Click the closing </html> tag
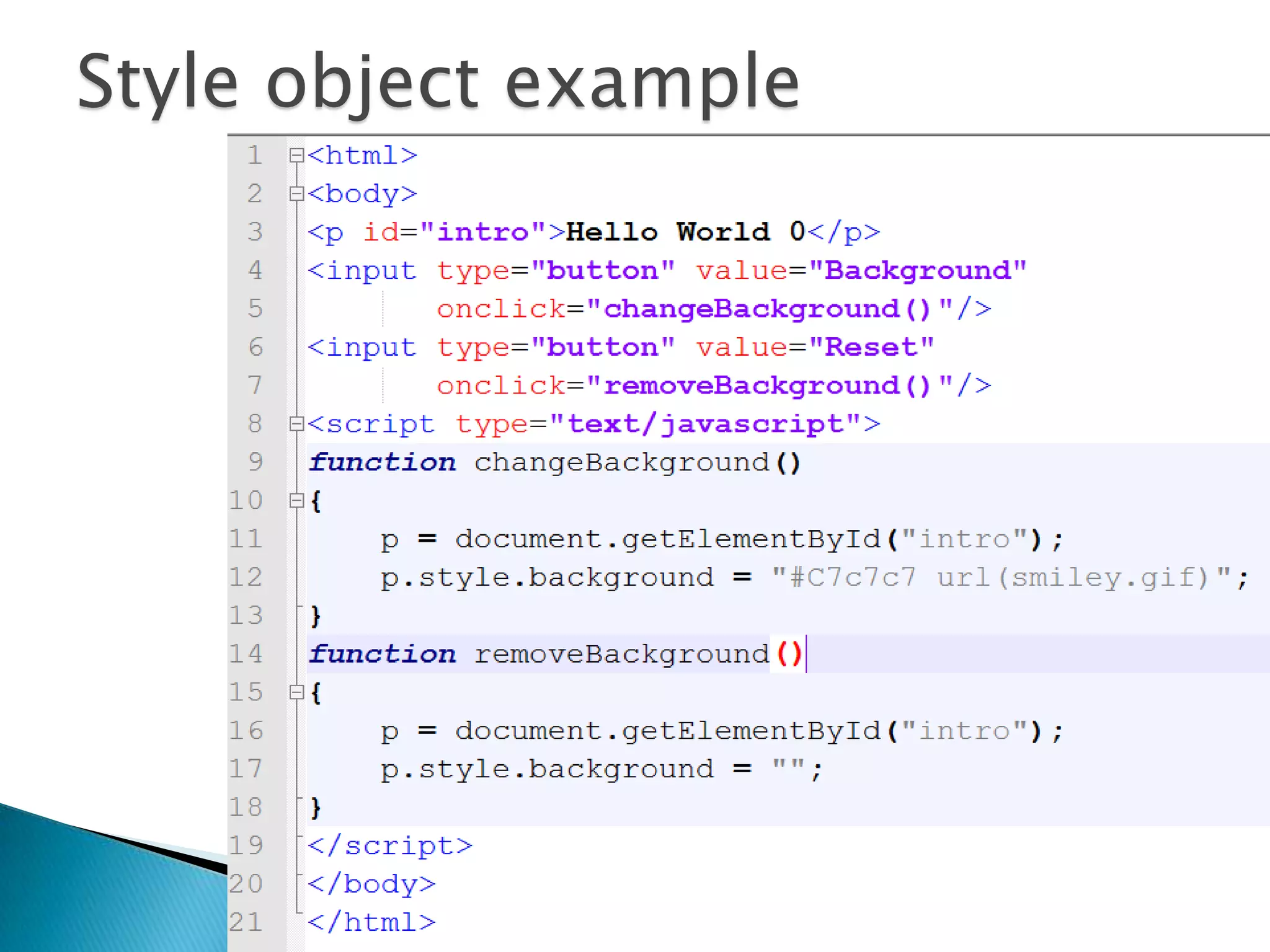 pos(371,923)
